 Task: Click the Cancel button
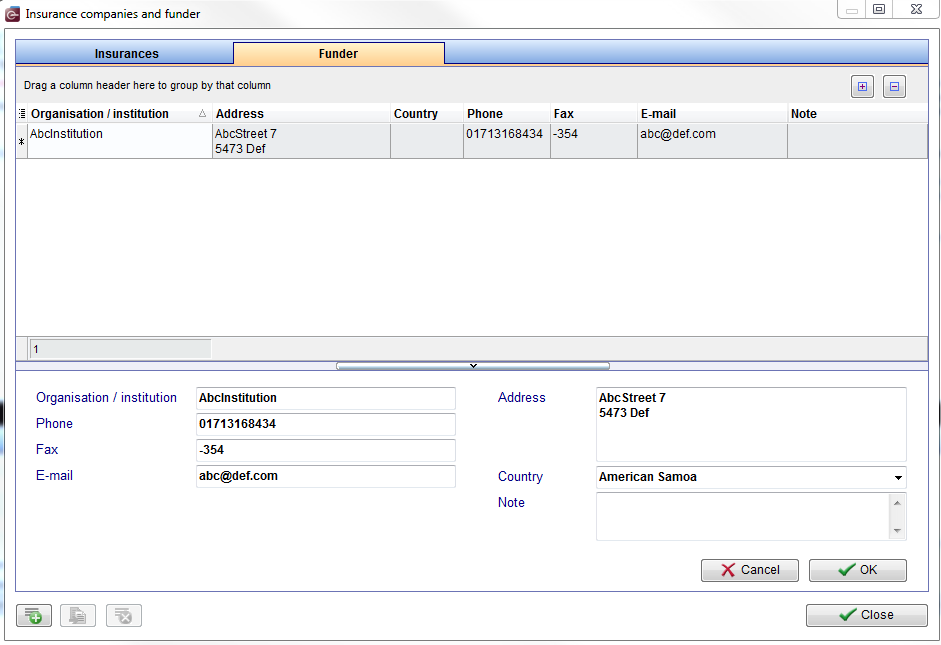click(x=750, y=570)
